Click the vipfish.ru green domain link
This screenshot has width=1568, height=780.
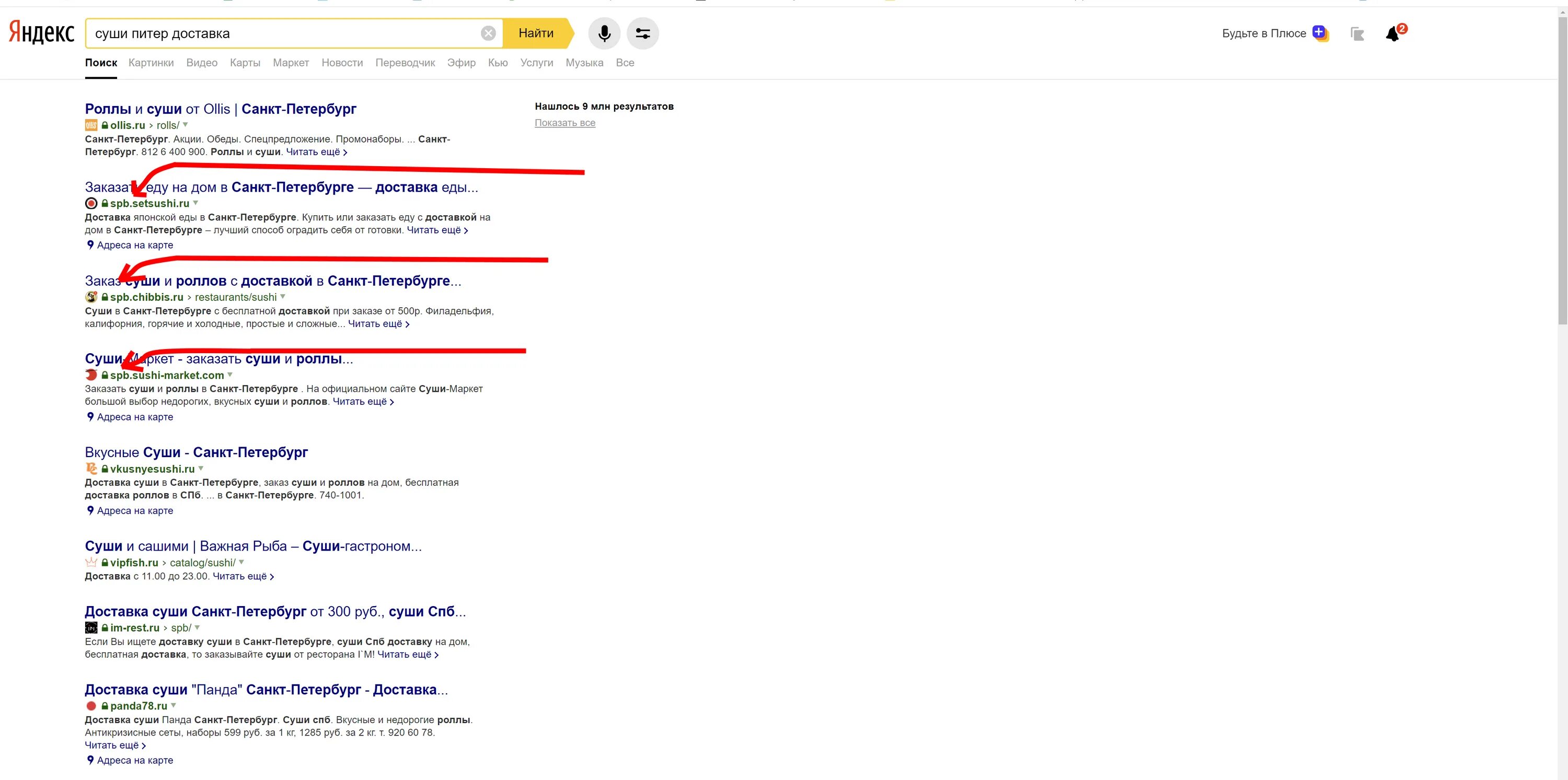[x=134, y=563]
